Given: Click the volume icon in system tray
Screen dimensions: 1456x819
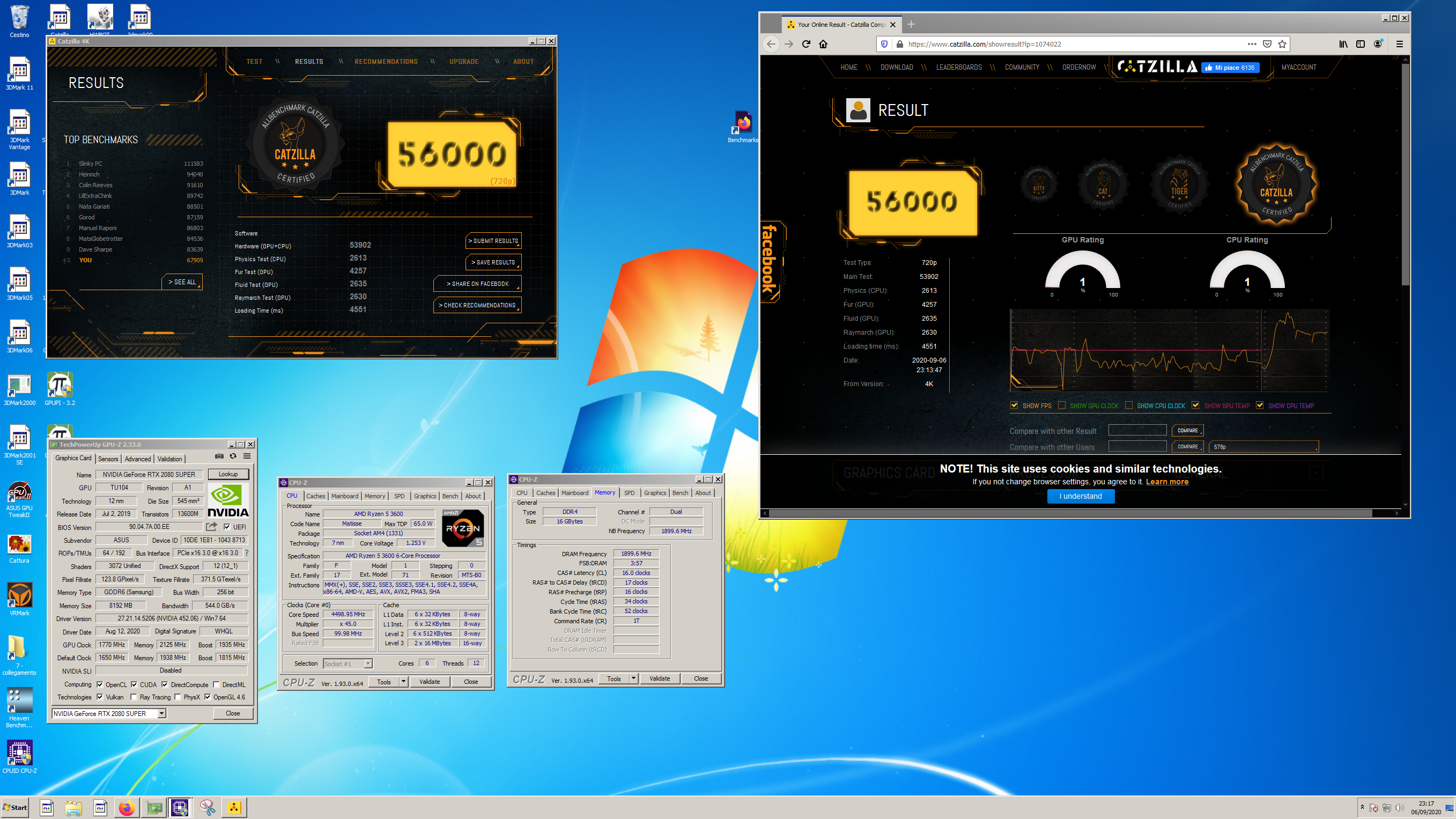Looking at the screenshot, I should click(1400, 808).
